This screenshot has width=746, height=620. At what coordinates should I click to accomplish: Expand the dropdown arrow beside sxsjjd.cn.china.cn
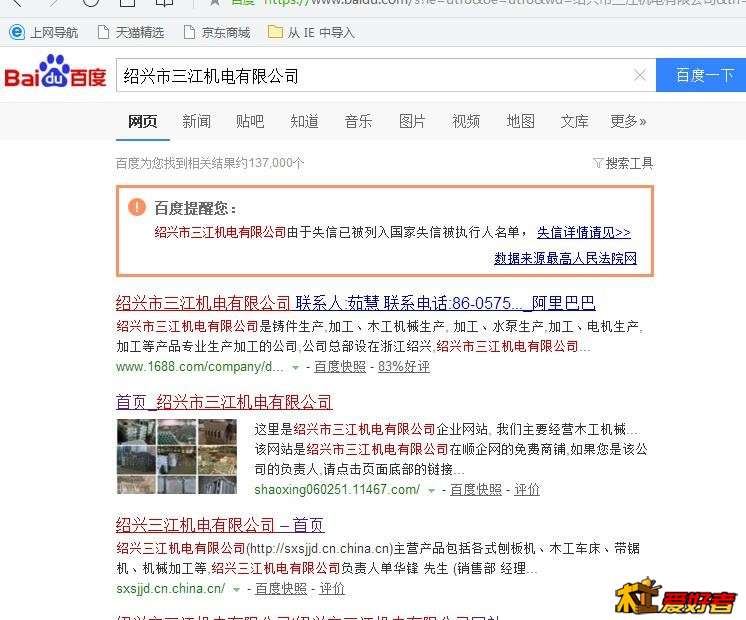click(x=236, y=590)
